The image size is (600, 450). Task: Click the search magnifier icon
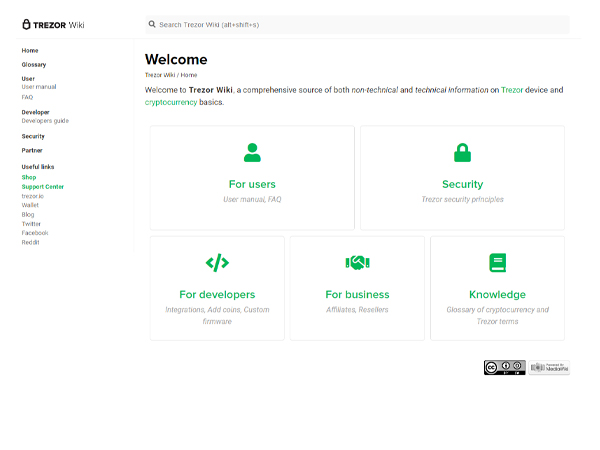point(152,24)
